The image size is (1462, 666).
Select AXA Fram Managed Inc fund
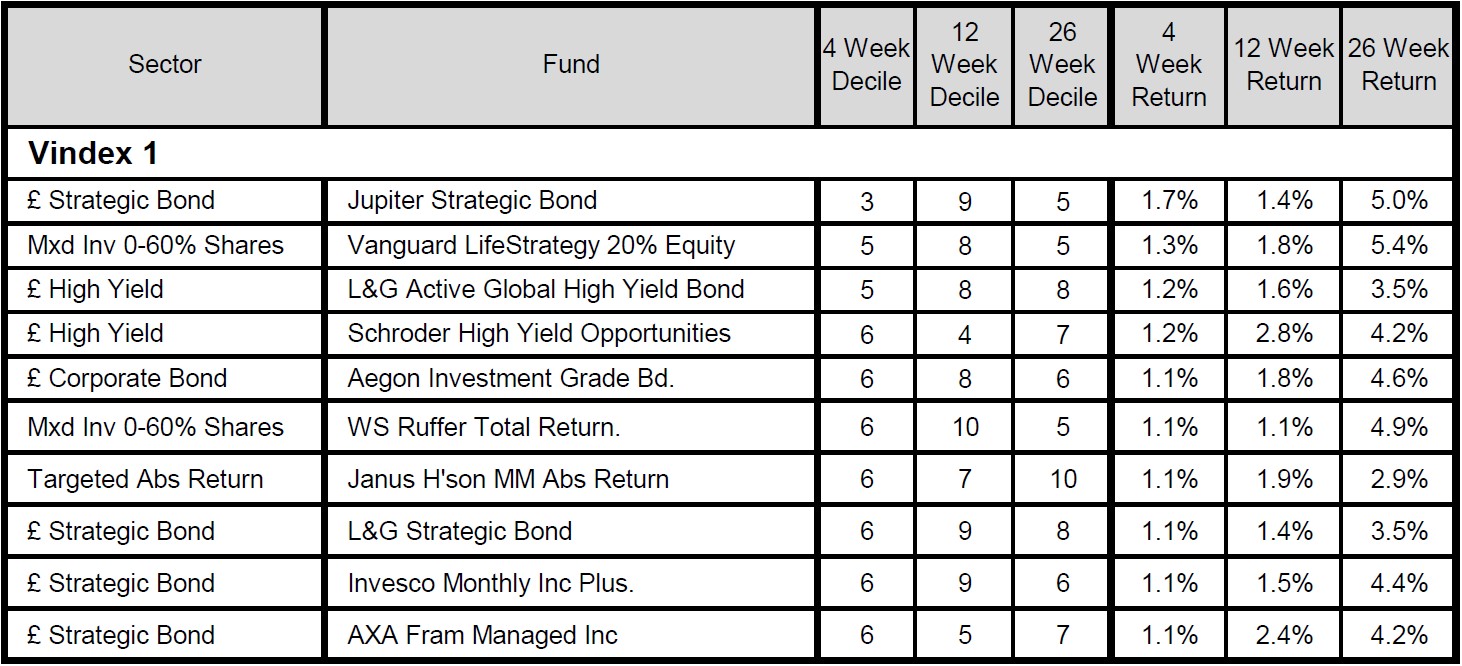tap(482, 635)
